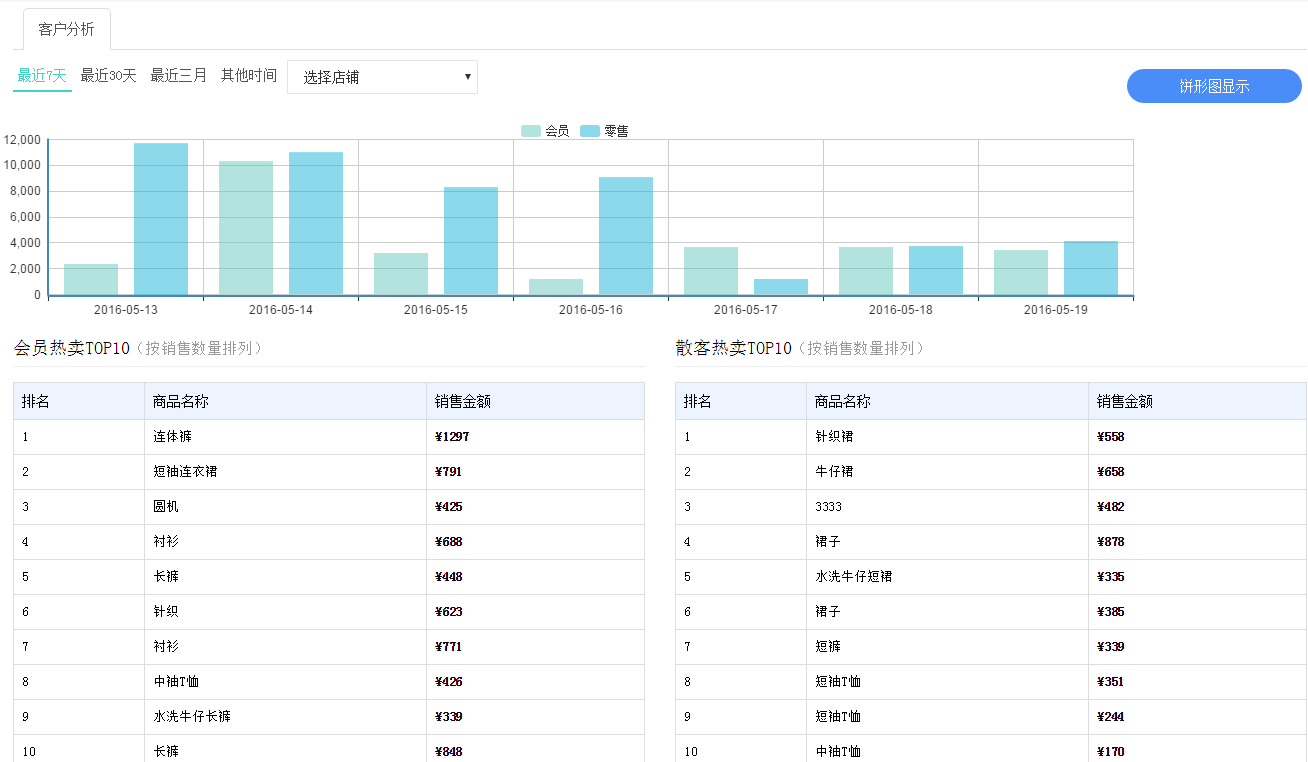Click the ¥448 sales amount
This screenshot has width=1308, height=762.
[449, 577]
